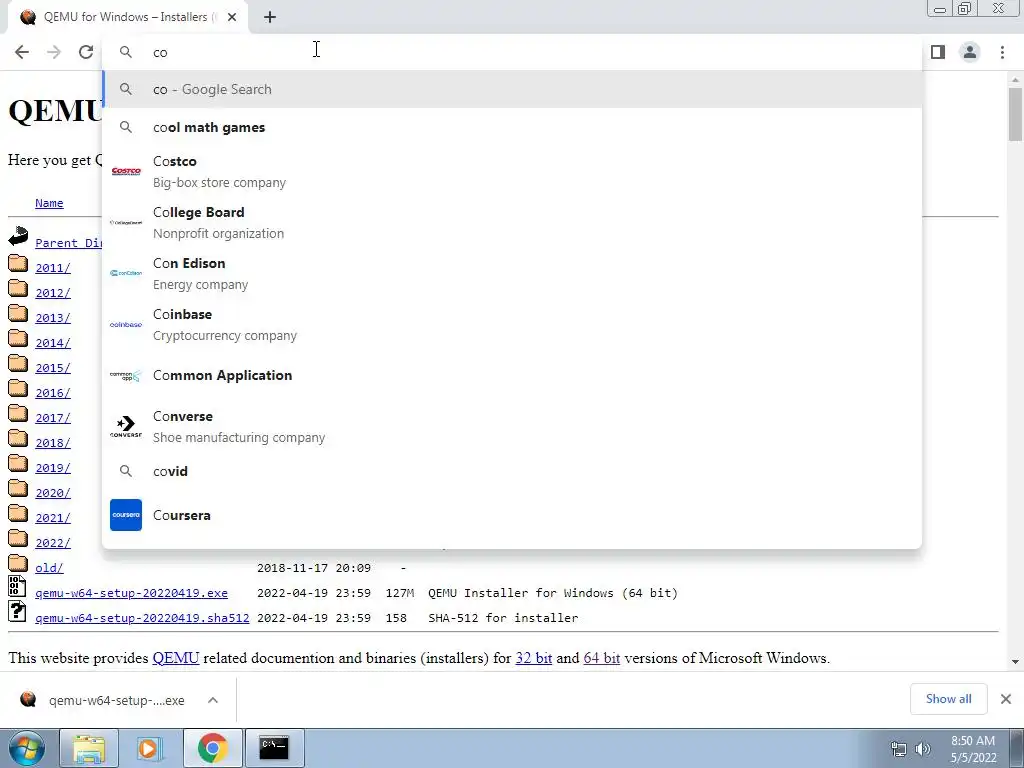This screenshot has height=768, width=1024.
Task: Open a new browser tab
Action: (270, 17)
